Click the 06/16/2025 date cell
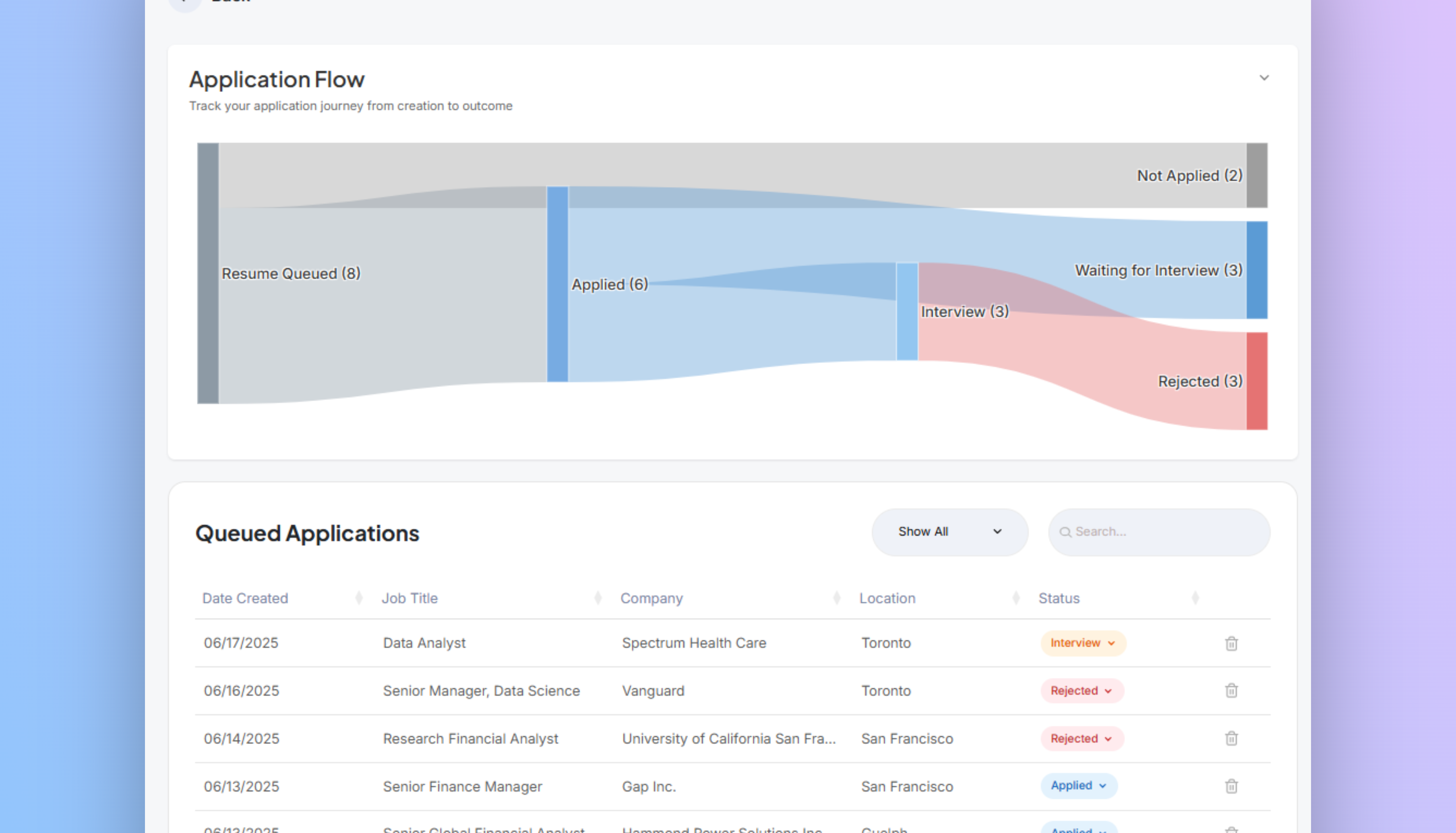 click(x=241, y=690)
